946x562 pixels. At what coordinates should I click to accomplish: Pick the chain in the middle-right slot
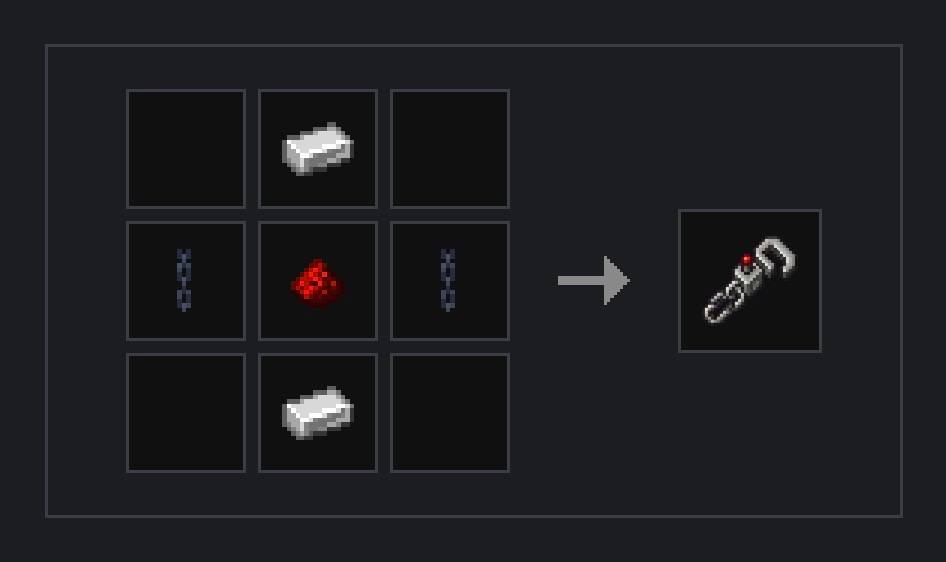coord(448,280)
